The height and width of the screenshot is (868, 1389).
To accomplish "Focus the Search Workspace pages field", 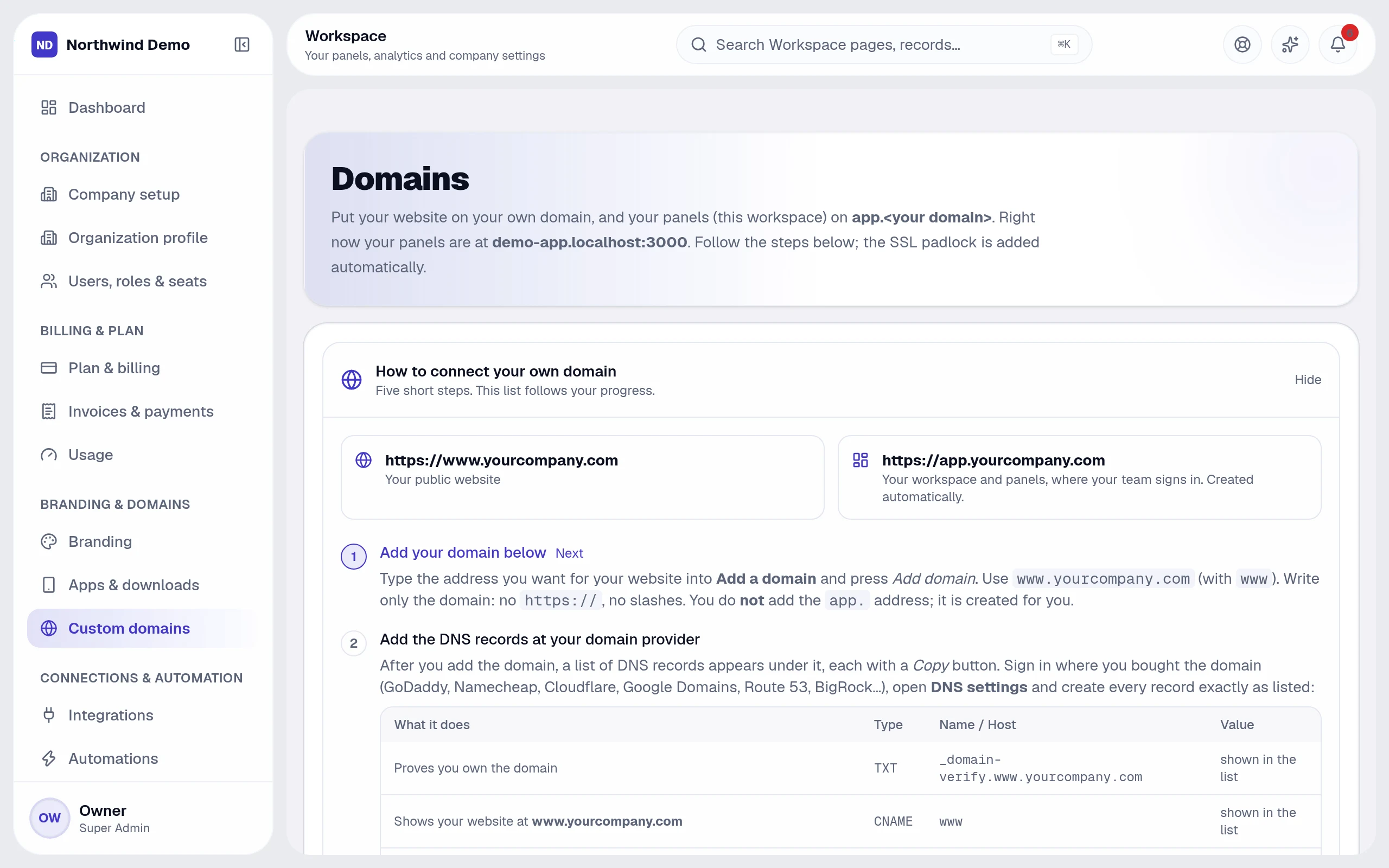I will (884, 44).
